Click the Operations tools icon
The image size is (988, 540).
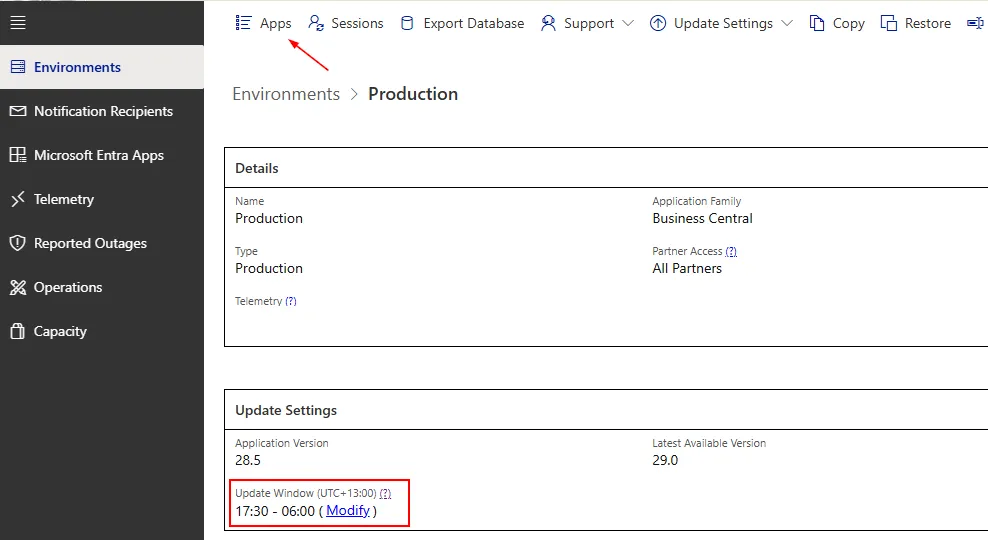(x=18, y=287)
